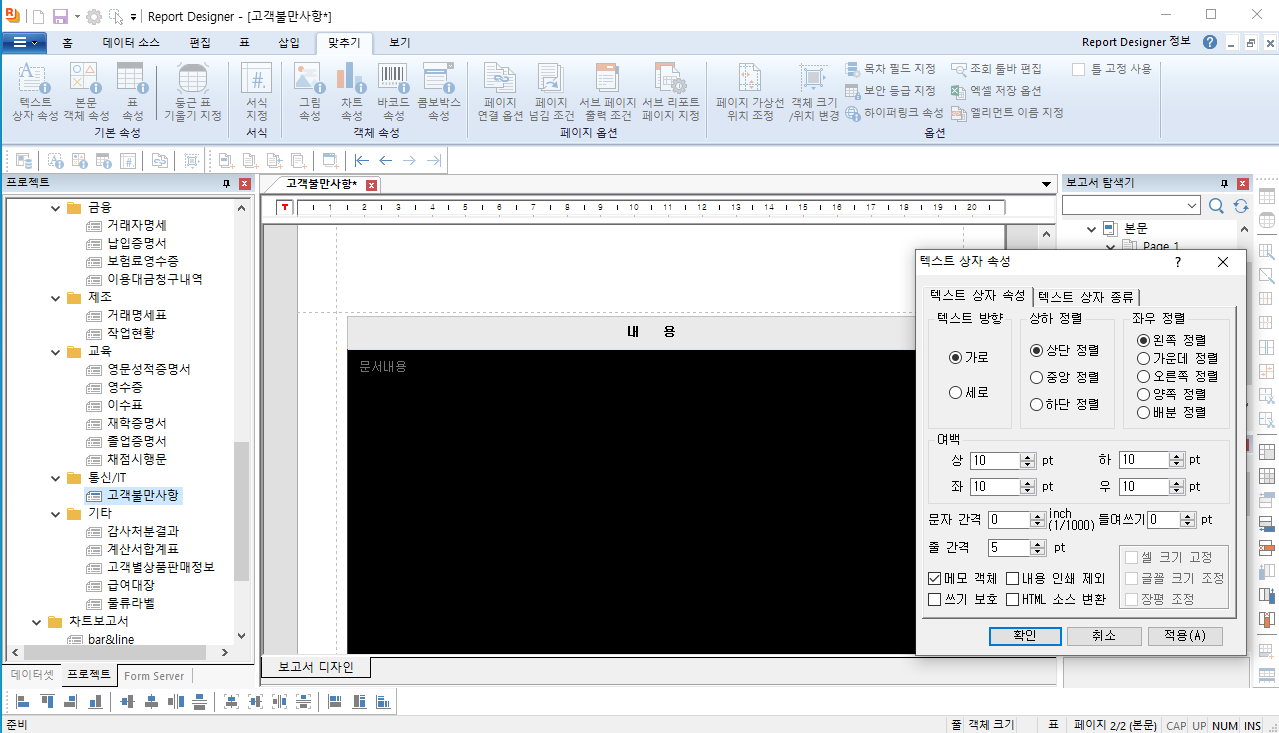Open 페이지 연결 옵션 icon
Screen dimensions: 1279x733
(500, 91)
